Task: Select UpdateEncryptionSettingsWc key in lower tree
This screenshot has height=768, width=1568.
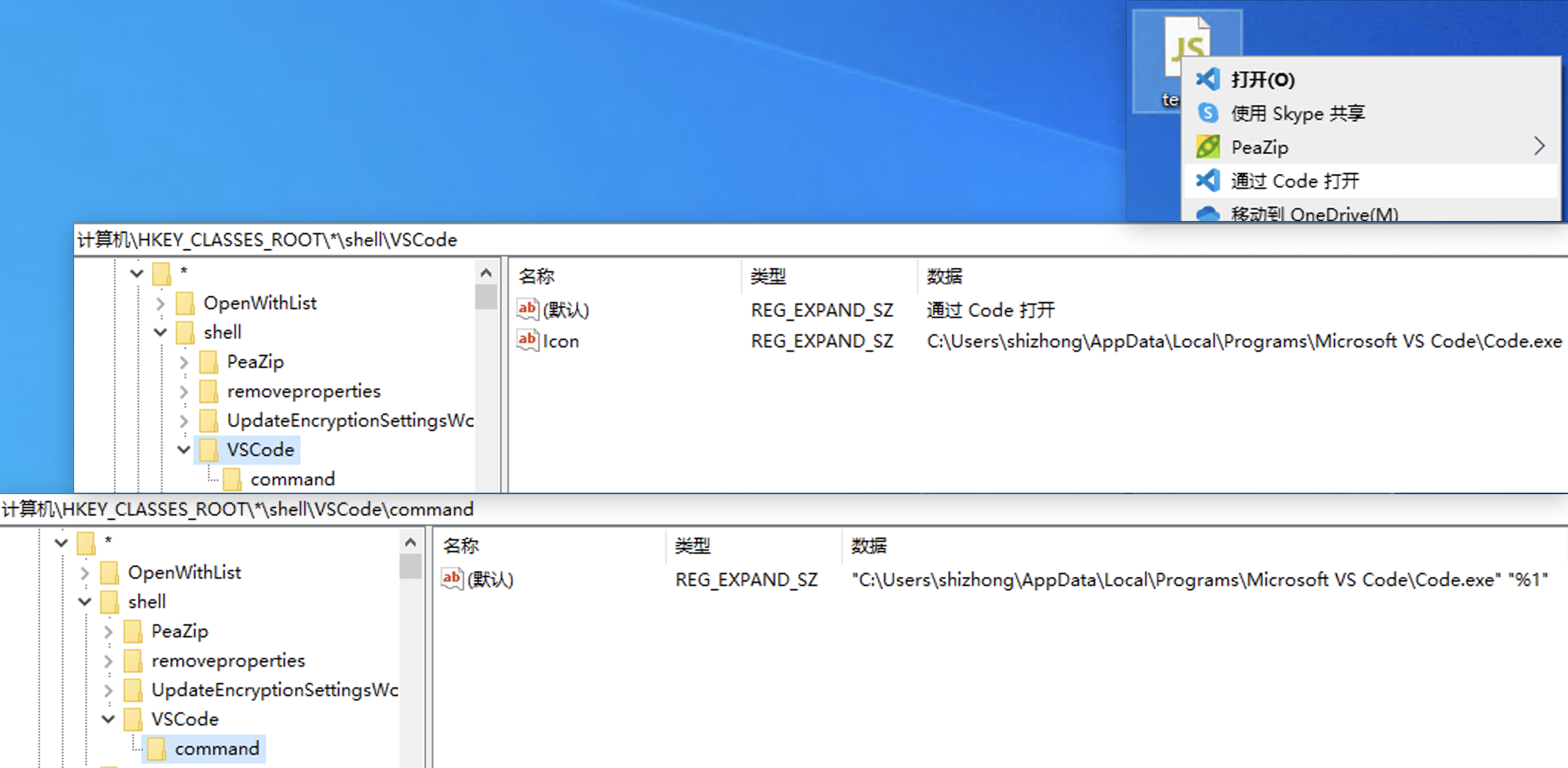Action: point(274,689)
